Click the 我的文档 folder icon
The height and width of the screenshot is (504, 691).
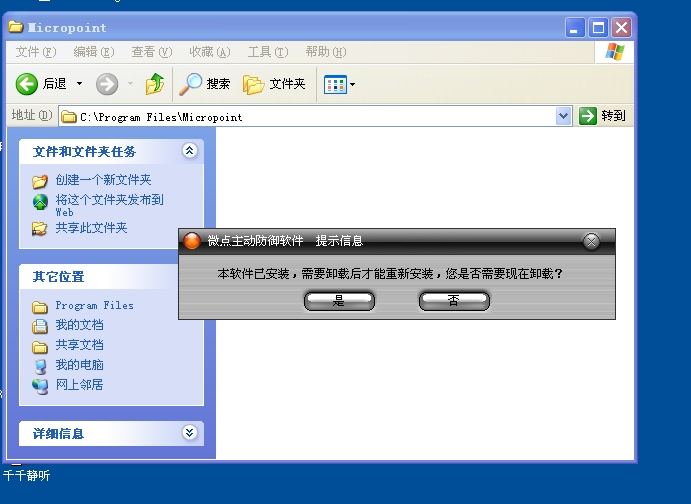point(40,326)
